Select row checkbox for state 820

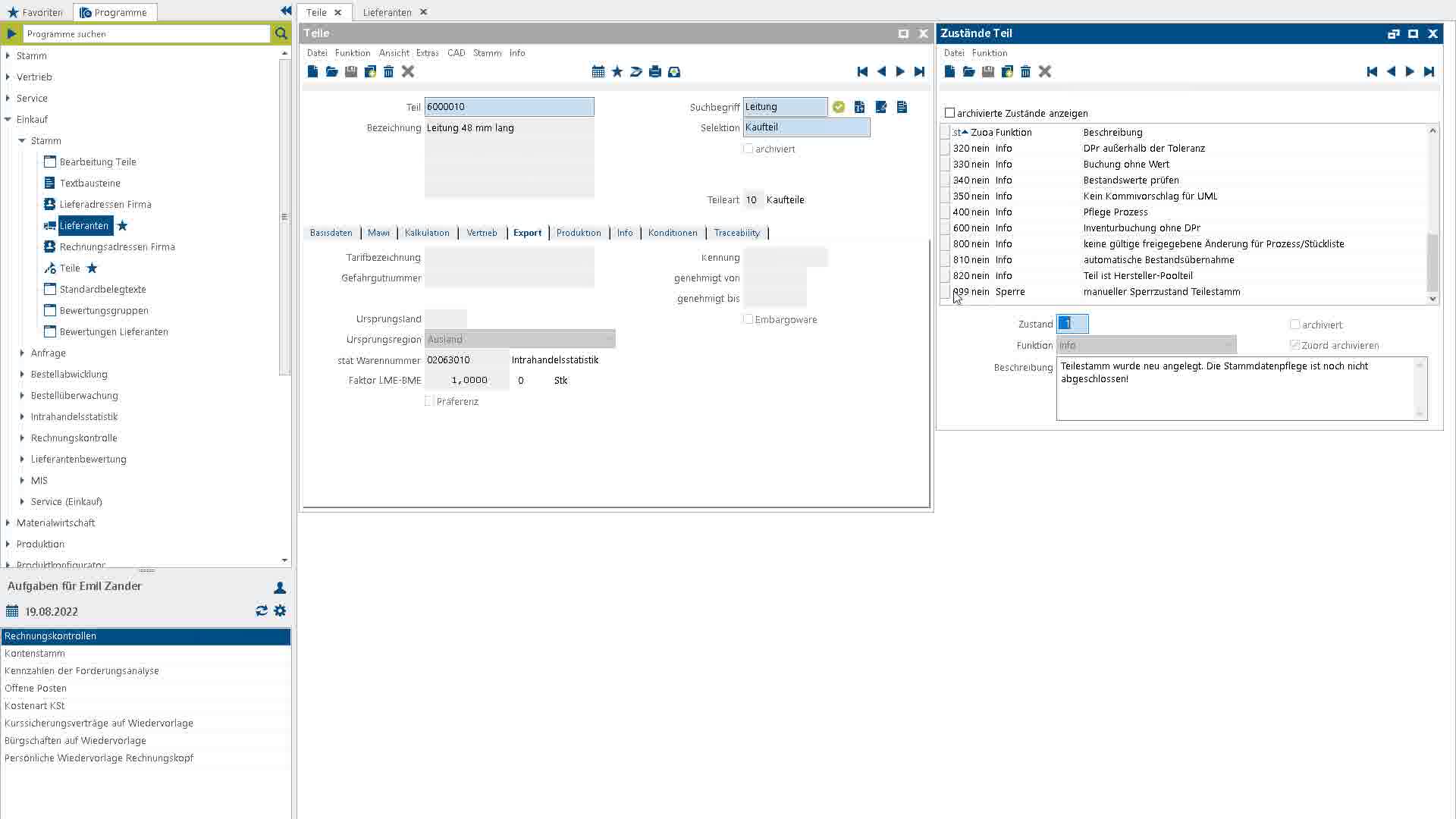(945, 276)
